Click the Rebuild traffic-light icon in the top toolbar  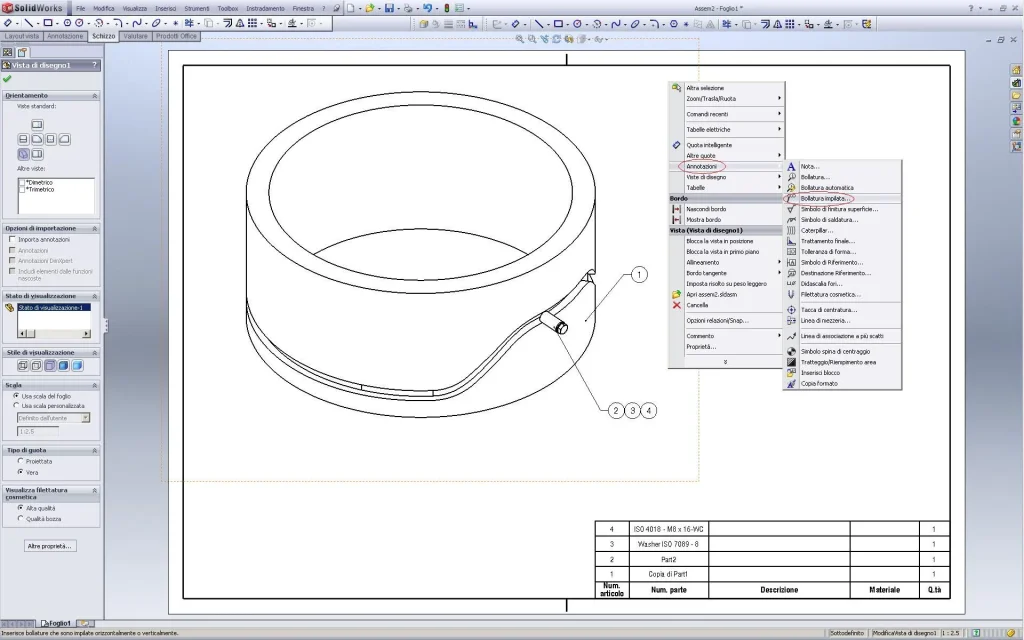pyautogui.click(x=447, y=8)
